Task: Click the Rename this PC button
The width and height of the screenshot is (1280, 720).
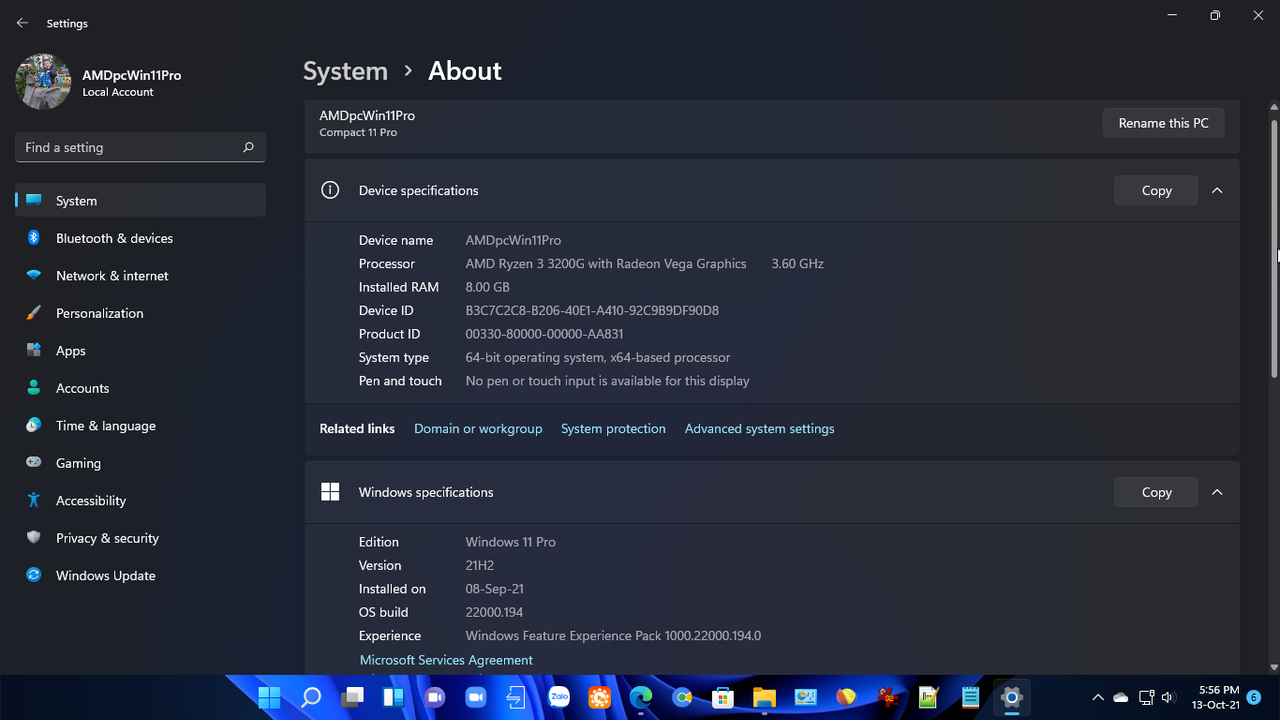Action: coord(1163,123)
